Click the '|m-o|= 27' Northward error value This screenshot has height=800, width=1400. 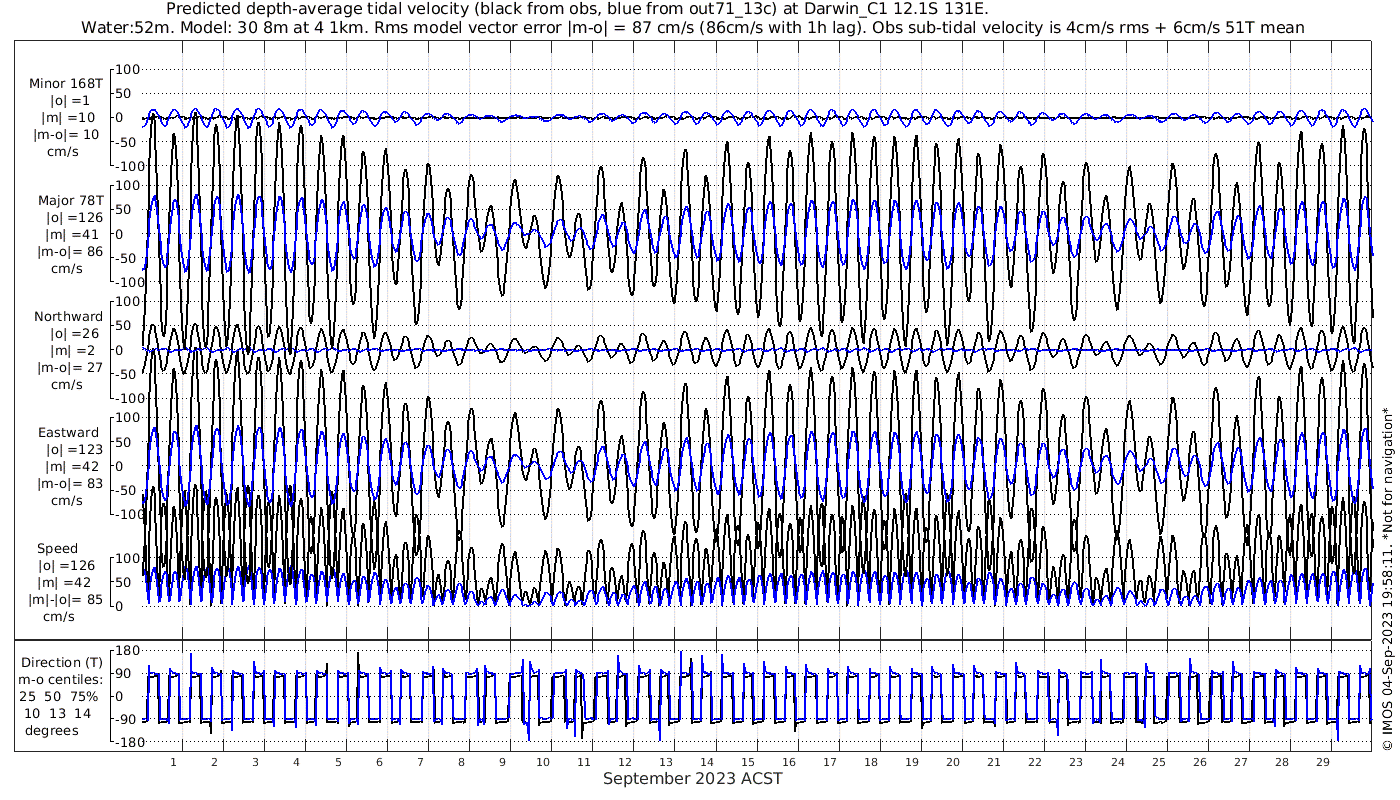[x=68, y=368]
